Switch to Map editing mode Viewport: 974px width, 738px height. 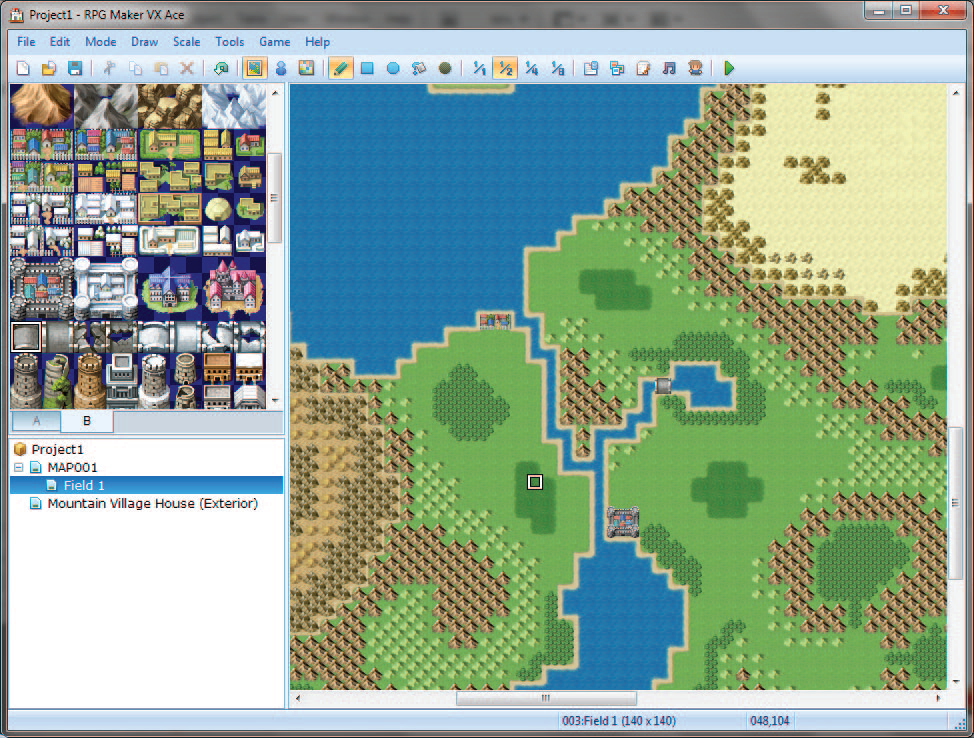click(x=255, y=68)
